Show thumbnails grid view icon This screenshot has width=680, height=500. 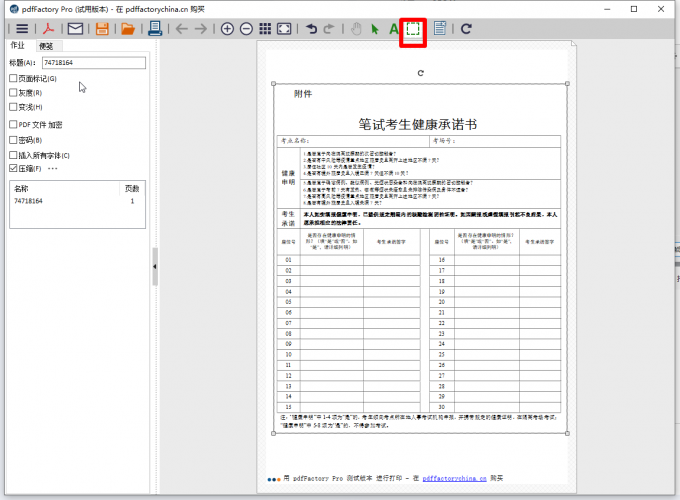pos(265,29)
